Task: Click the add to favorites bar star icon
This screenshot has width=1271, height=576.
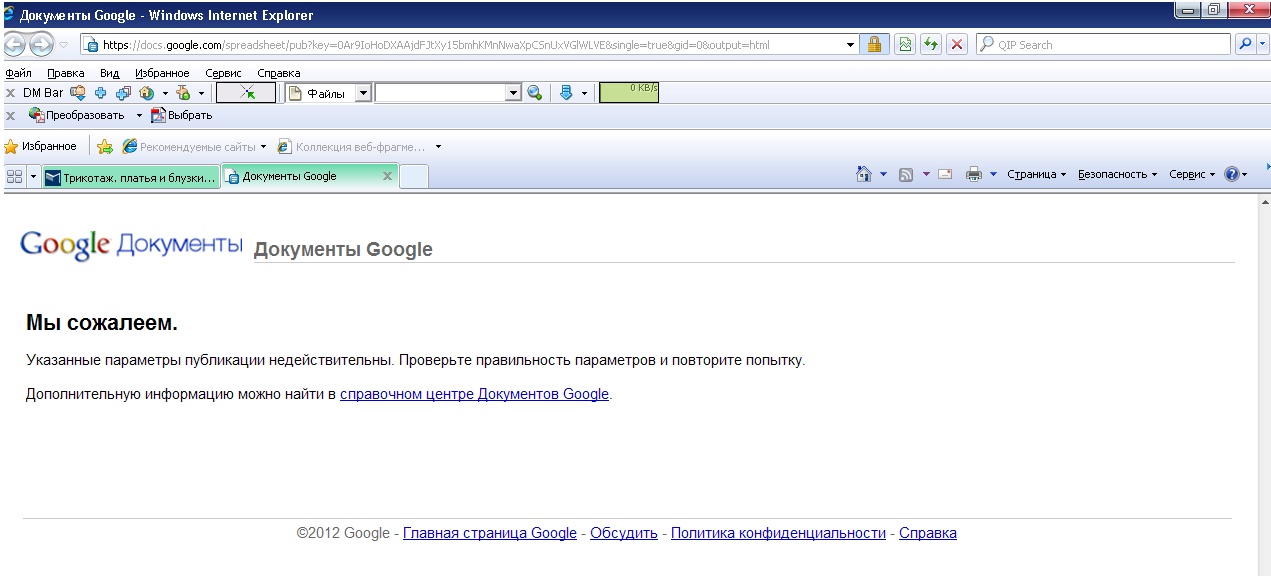Action: 104,146
